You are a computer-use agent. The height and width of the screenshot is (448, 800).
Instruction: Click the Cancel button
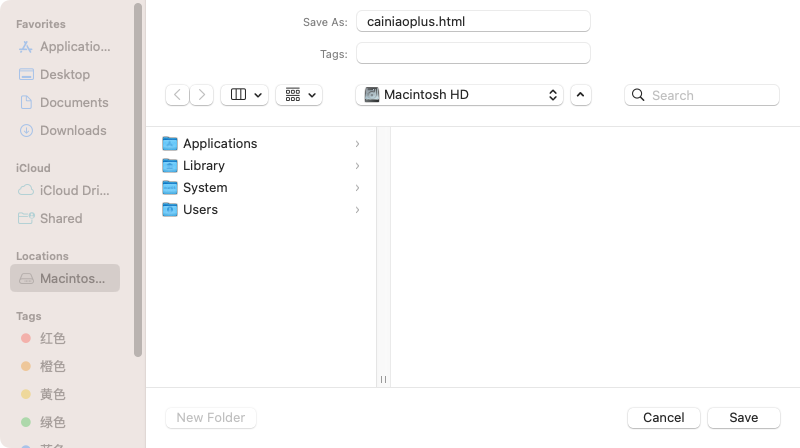click(663, 417)
